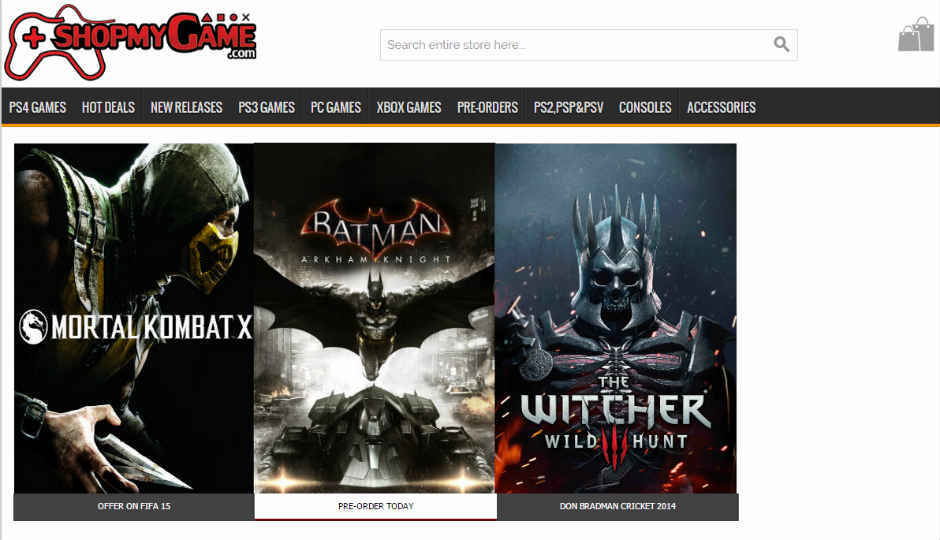Screen dimensions: 940x540
Task: Open the Accessories menu
Action: pos(721,107)
